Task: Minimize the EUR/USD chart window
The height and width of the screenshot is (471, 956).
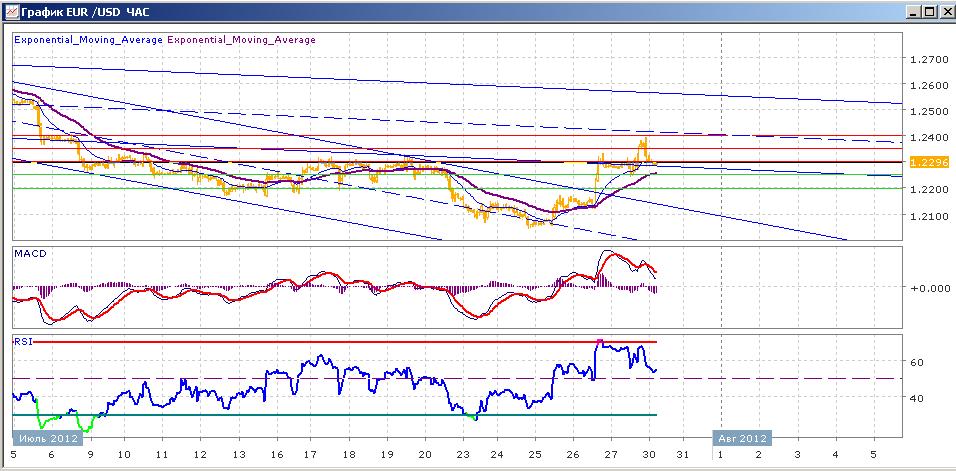Action: click(913, 11)
